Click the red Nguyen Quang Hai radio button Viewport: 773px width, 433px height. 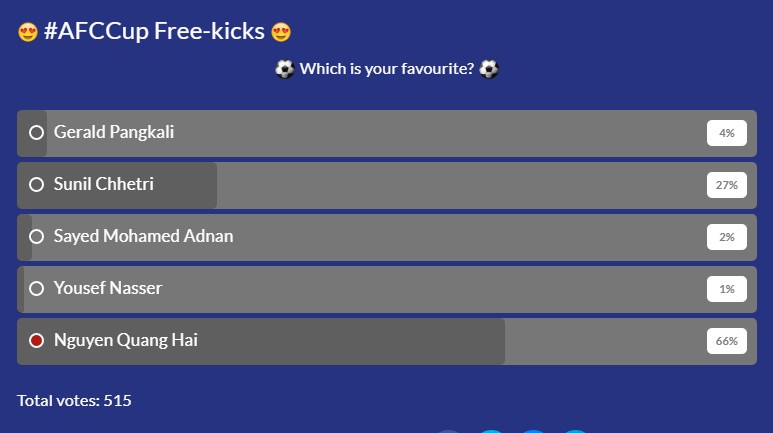coord(36,341)
